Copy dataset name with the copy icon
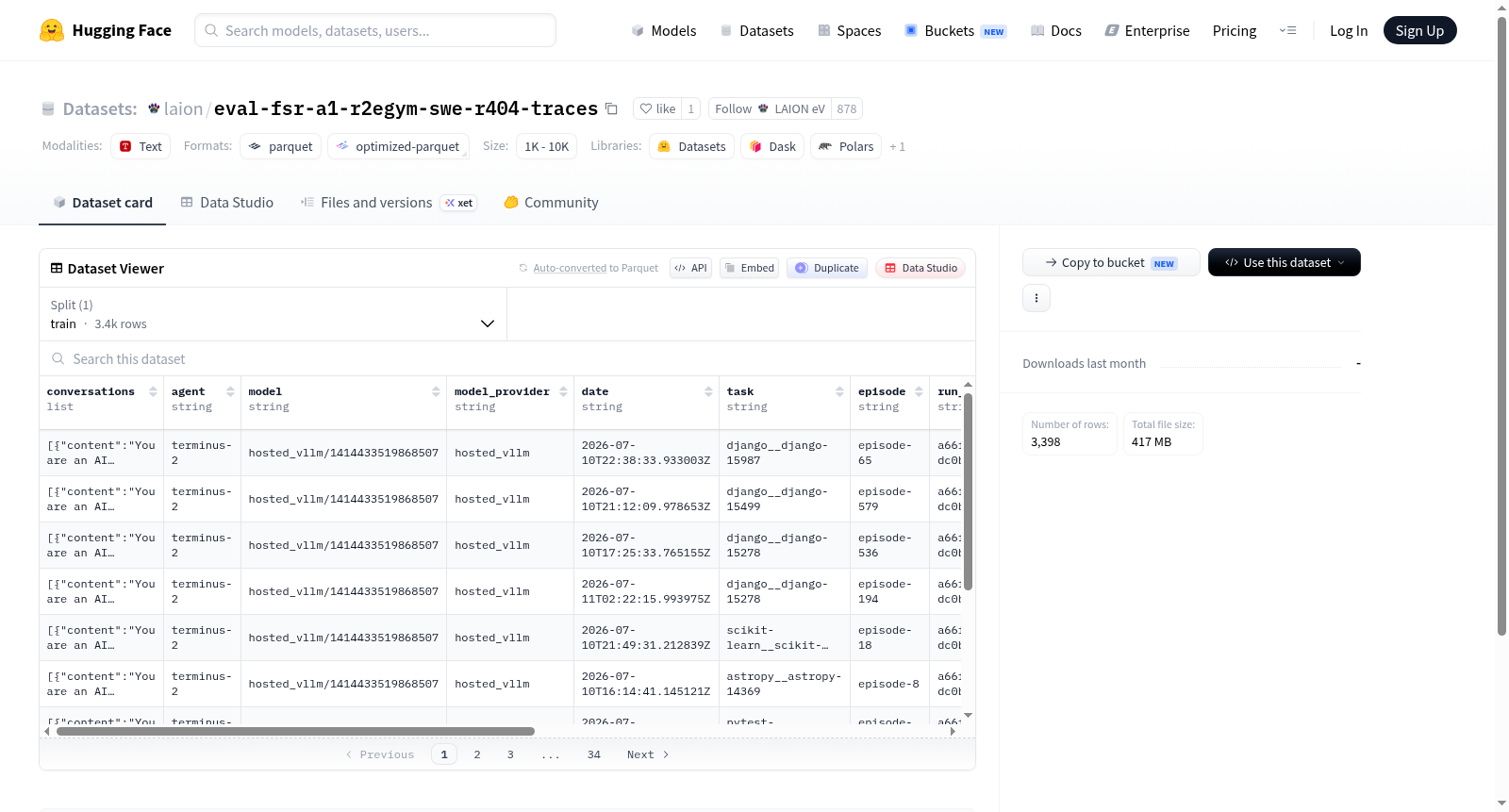This screenshot has width=1509, height=812. tap(611, 108)
